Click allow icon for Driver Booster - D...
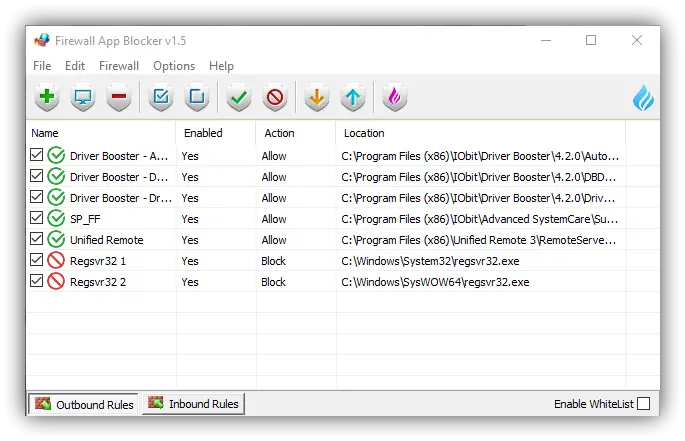Viewport: 685px width, 441px height. pos(56,176)
